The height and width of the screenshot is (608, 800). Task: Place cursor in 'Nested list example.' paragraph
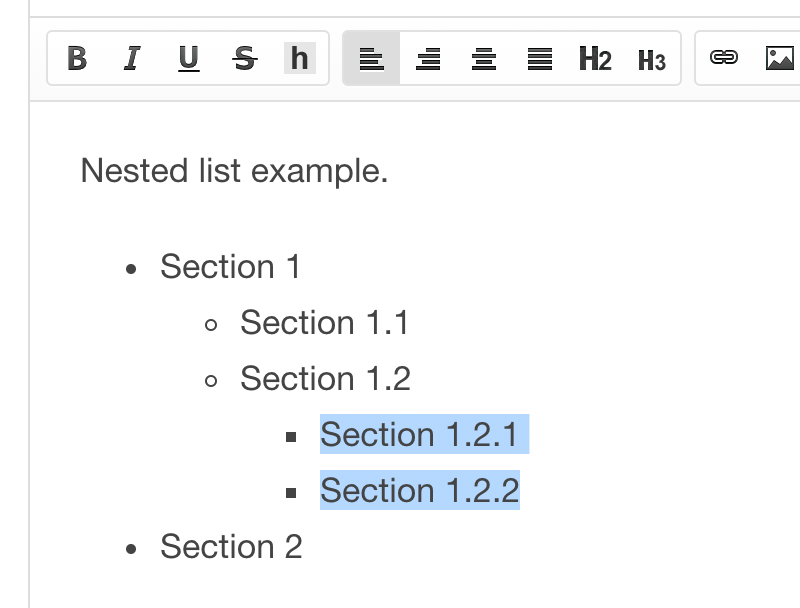pos(234,171)
